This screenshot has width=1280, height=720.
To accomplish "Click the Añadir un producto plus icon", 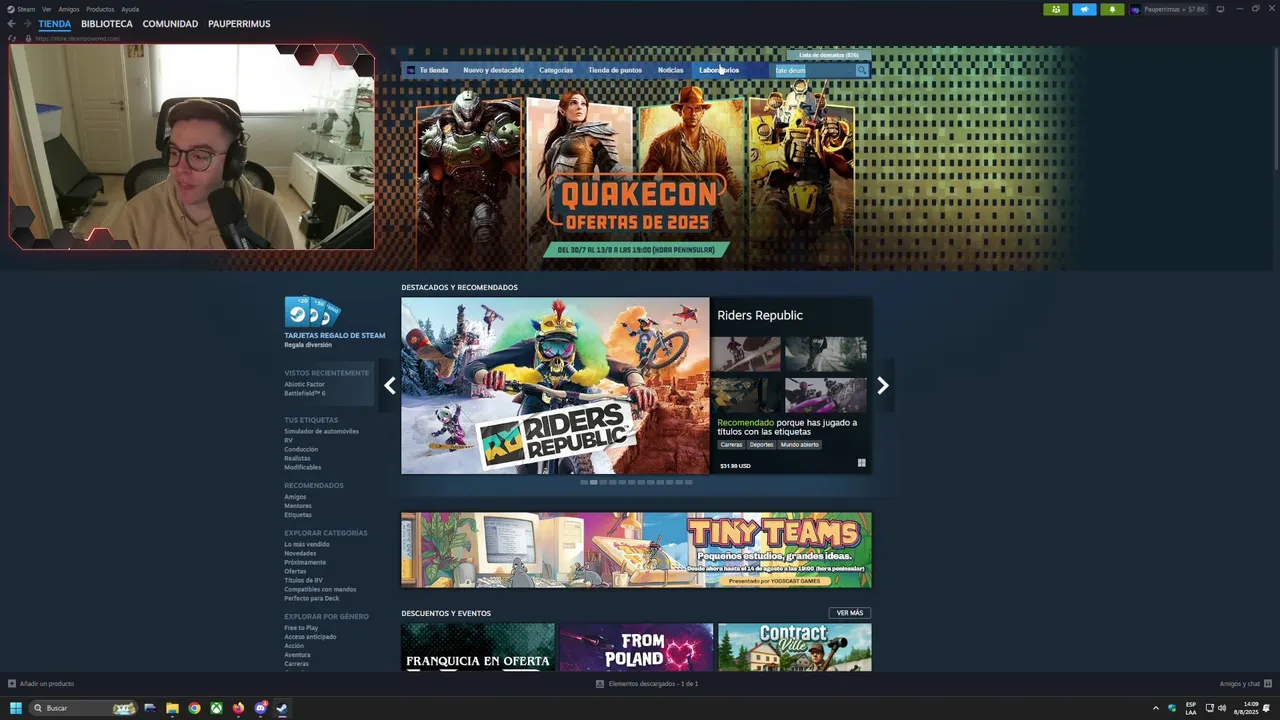I will point(12,684).
